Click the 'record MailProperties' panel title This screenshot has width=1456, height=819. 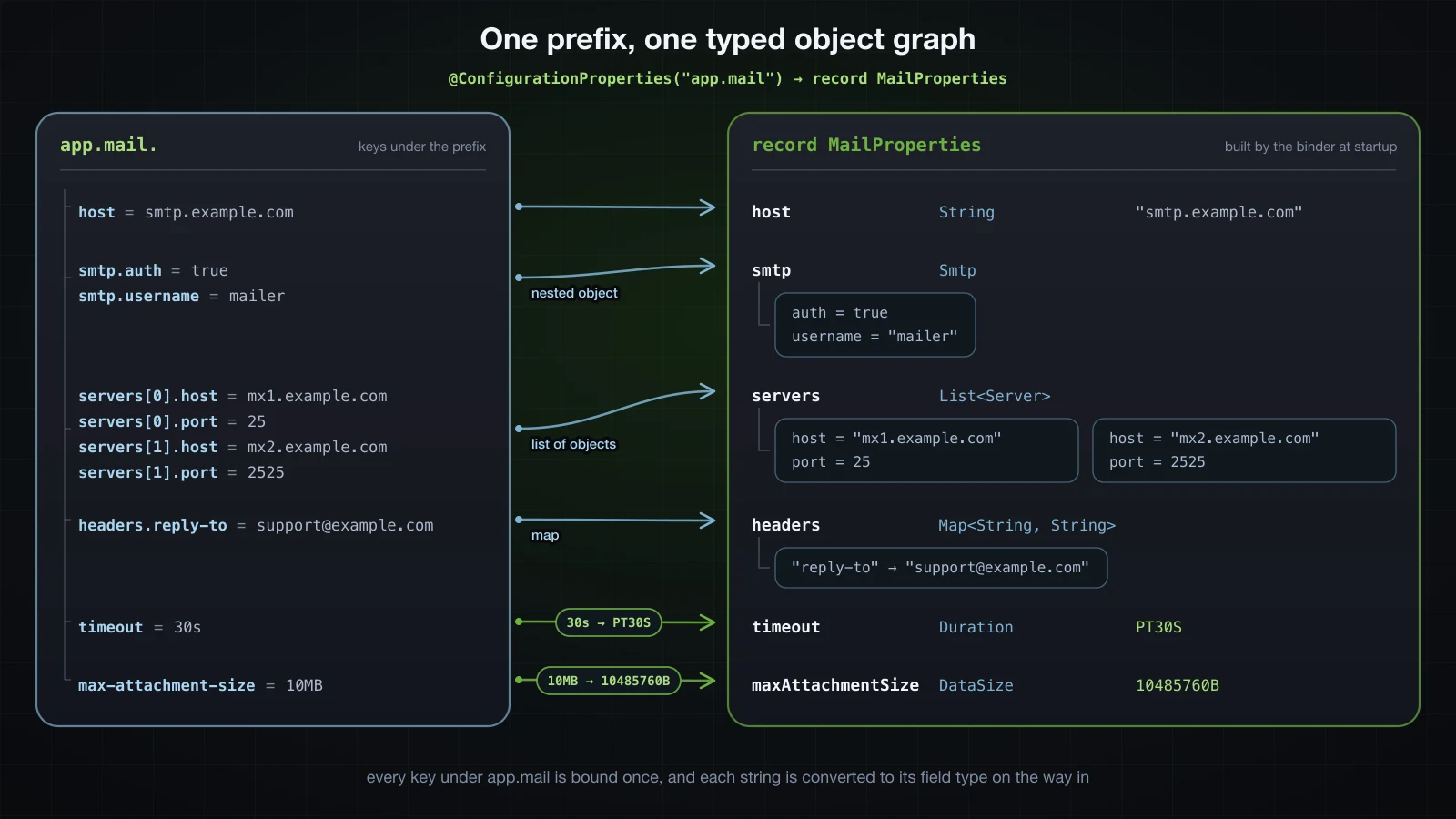point(866,145)
